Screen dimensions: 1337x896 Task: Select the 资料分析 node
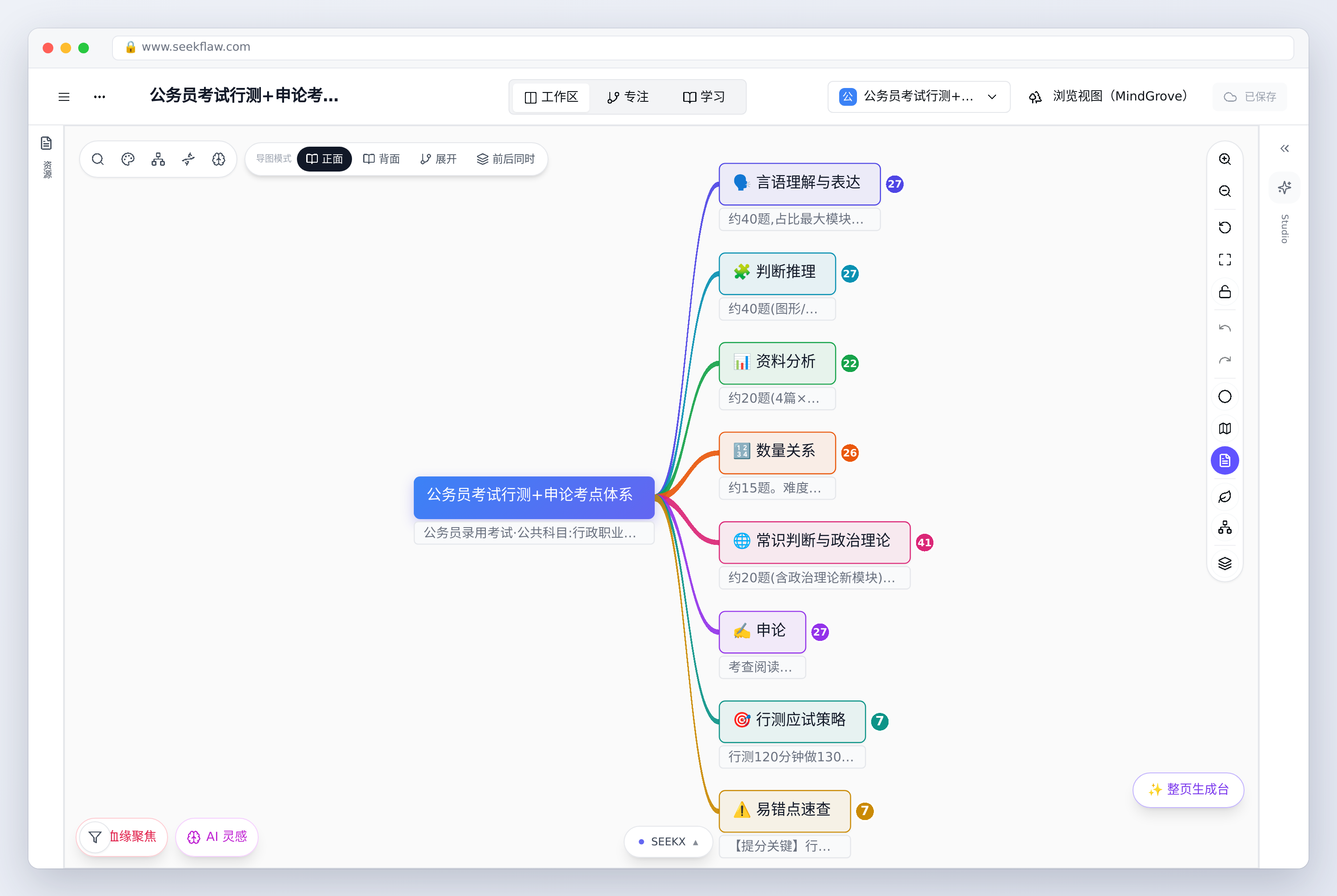[777, 363]
